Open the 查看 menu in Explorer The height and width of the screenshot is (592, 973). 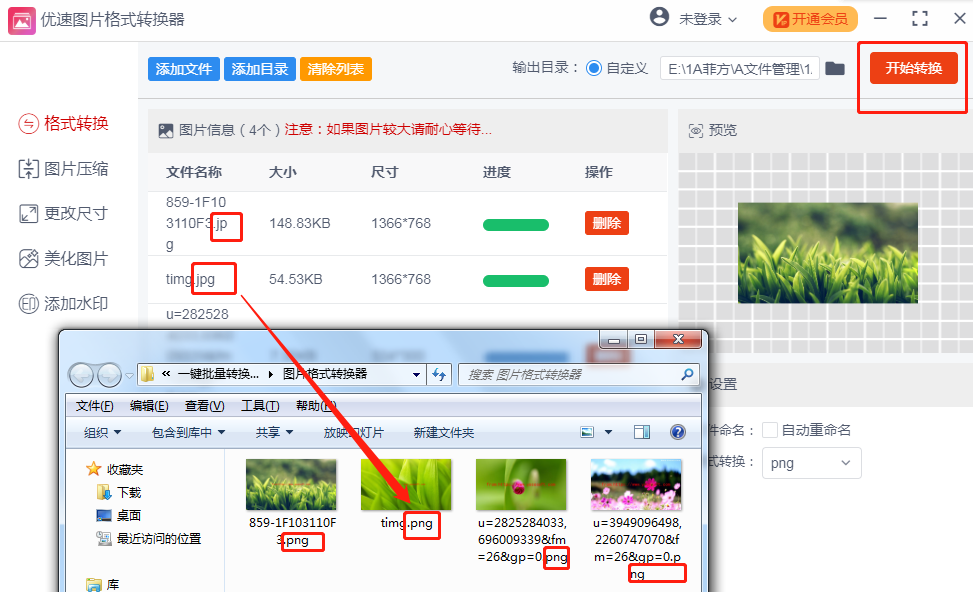tap(202, 405)
